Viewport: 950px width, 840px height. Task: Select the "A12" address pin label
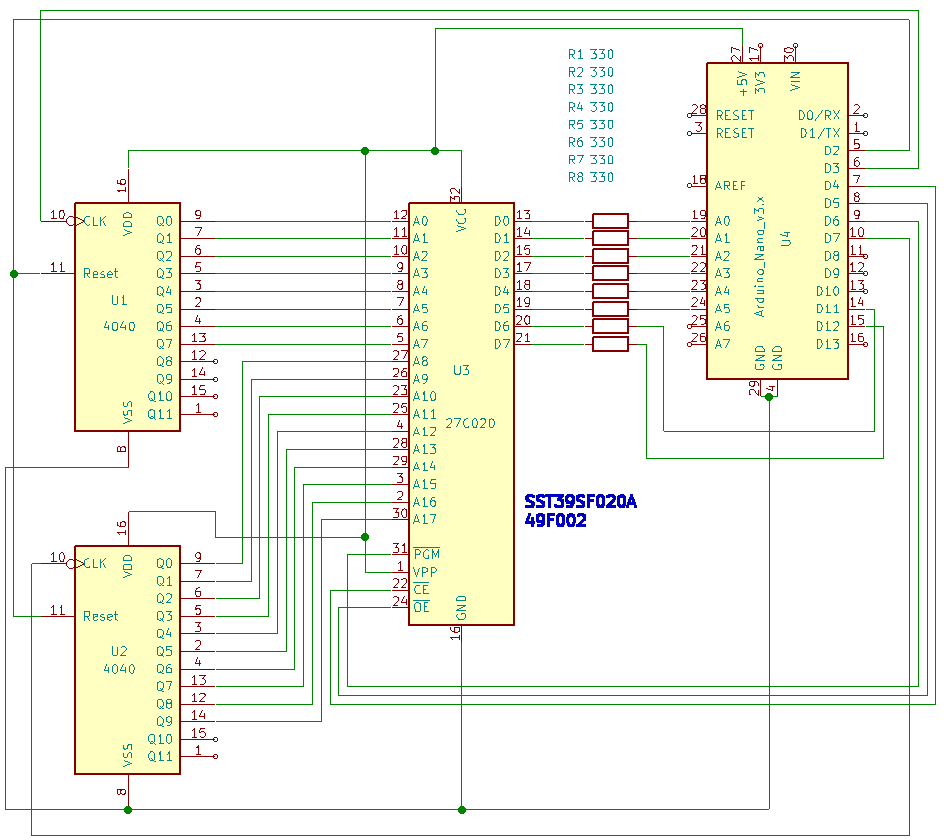coord(425,432)
